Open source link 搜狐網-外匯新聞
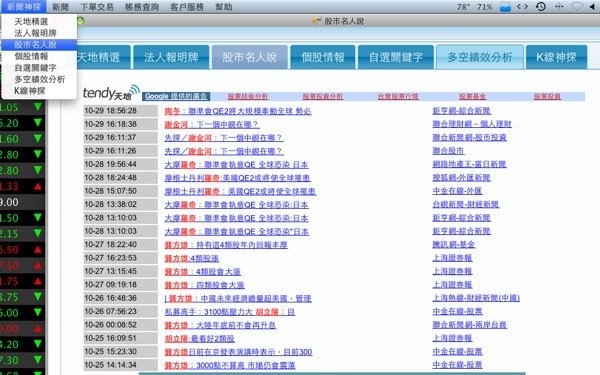 tap(461, 178)
